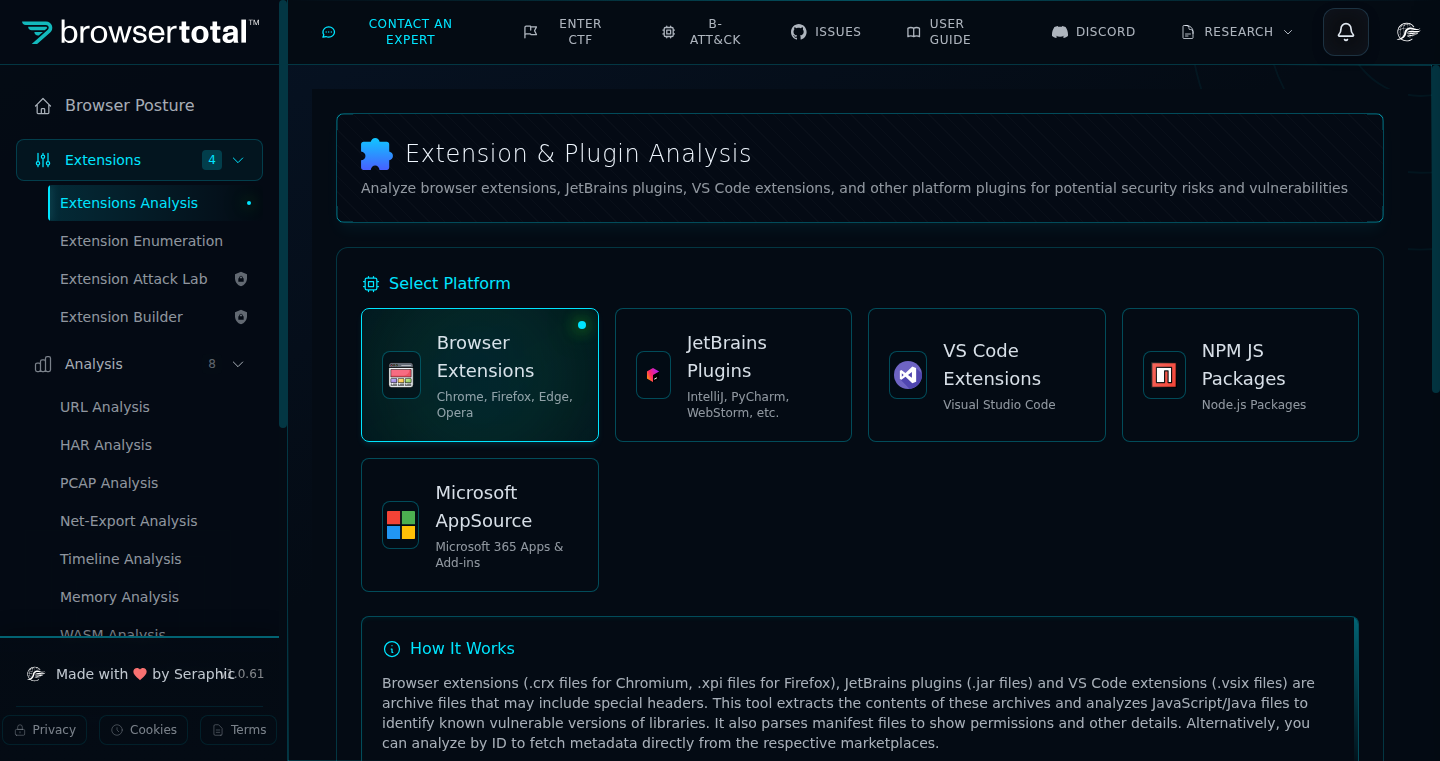
Task: Collapse the Analysis sidebar section chevron
Action: pyautogui.click(x=238, y=364)
